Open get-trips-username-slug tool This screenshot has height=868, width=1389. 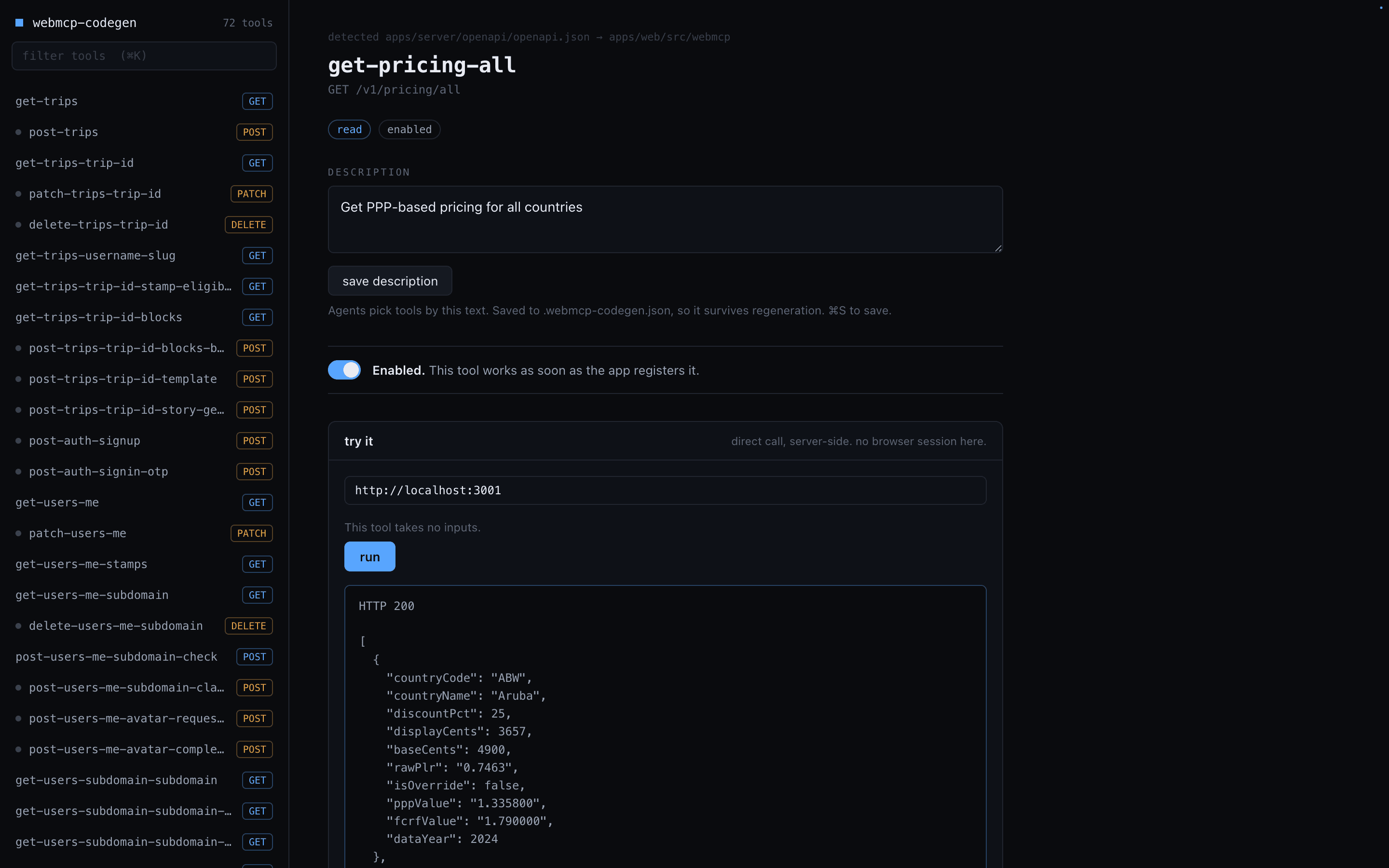(144, 256)
